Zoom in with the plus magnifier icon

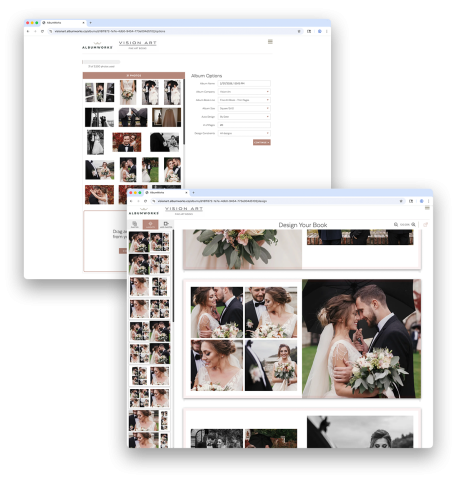click(413, 225)
